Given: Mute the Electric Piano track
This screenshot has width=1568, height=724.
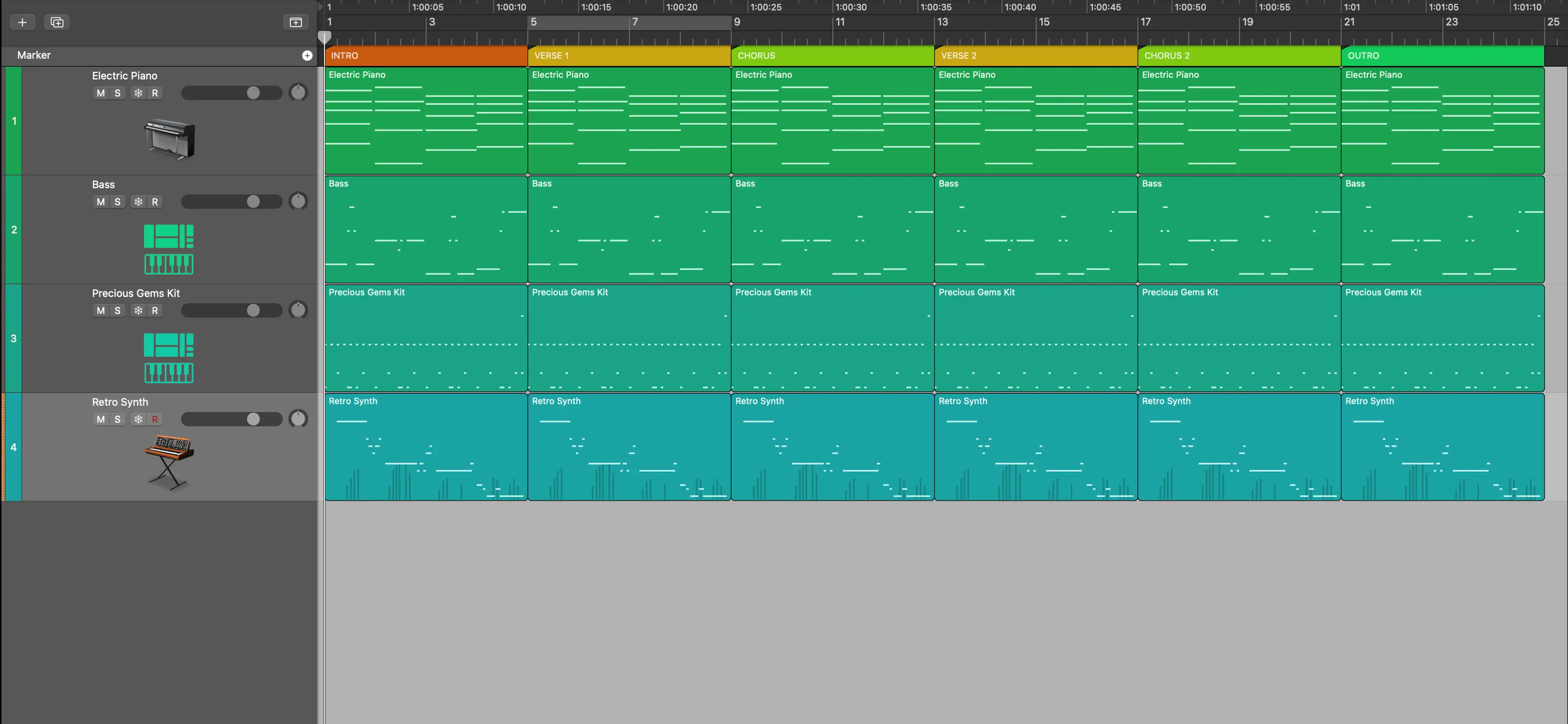Looking at the screenshot, I should pyautogui.click(x=101, y=93).
